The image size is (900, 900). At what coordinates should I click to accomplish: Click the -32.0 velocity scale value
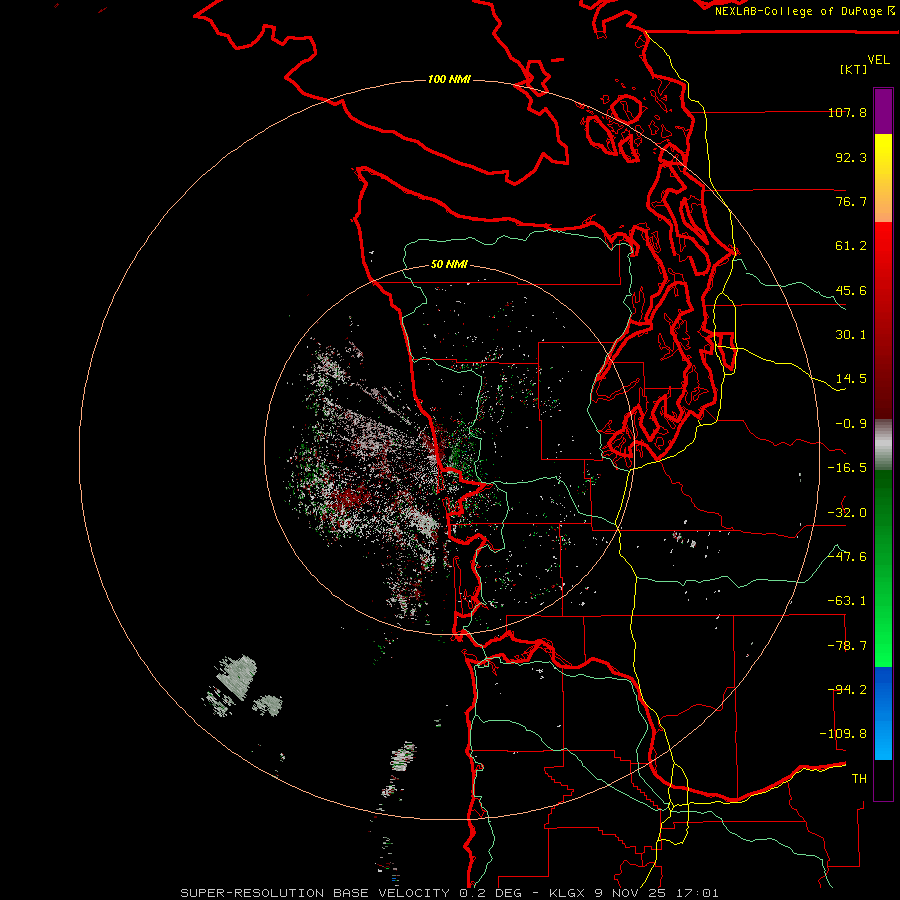coord(847,513)
